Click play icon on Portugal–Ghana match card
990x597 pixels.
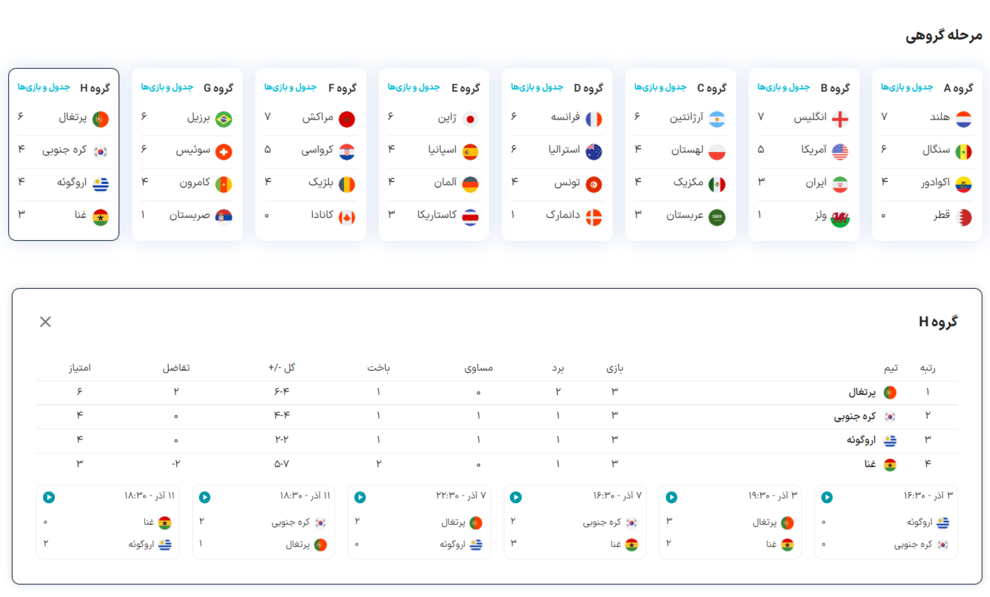(x=671, y=497)
